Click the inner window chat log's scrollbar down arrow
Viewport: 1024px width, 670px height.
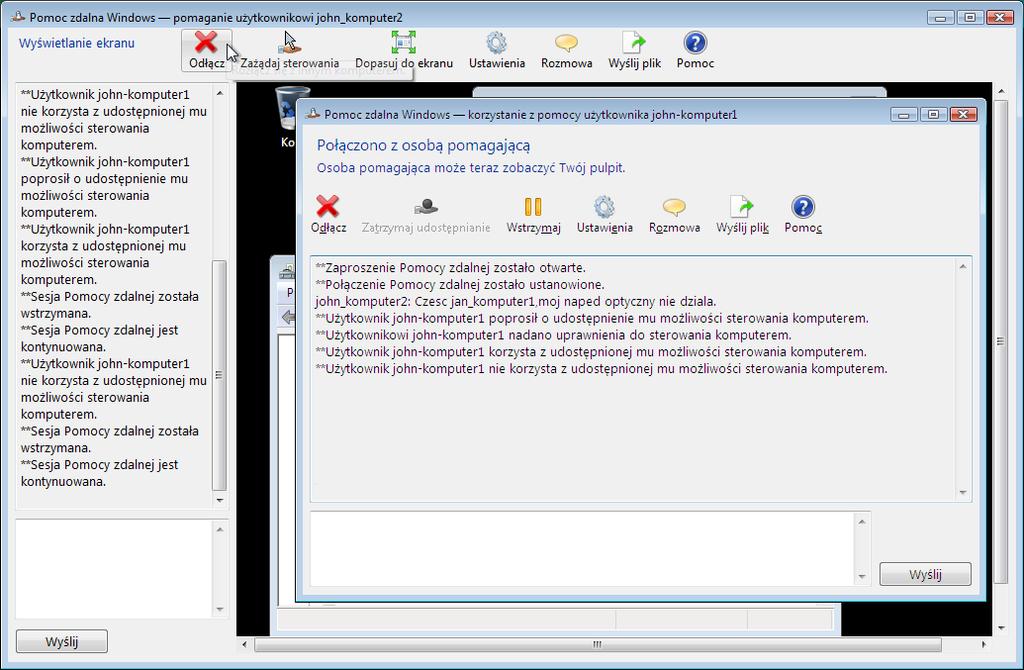pyautogui.click(x=963, y=492)
